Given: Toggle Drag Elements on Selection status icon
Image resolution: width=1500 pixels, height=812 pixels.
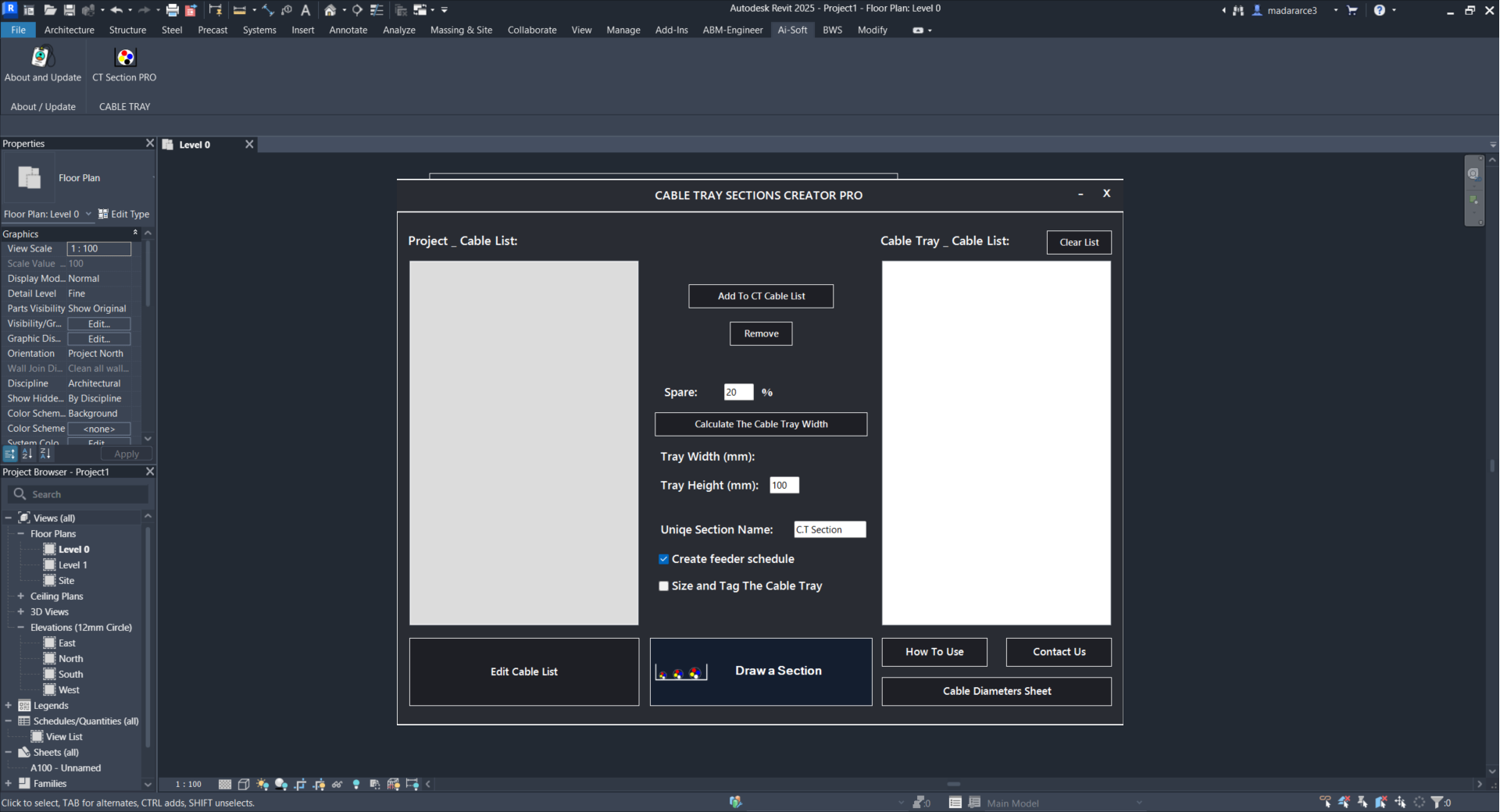Looking at the screenshot, I should pos(1400,803).
